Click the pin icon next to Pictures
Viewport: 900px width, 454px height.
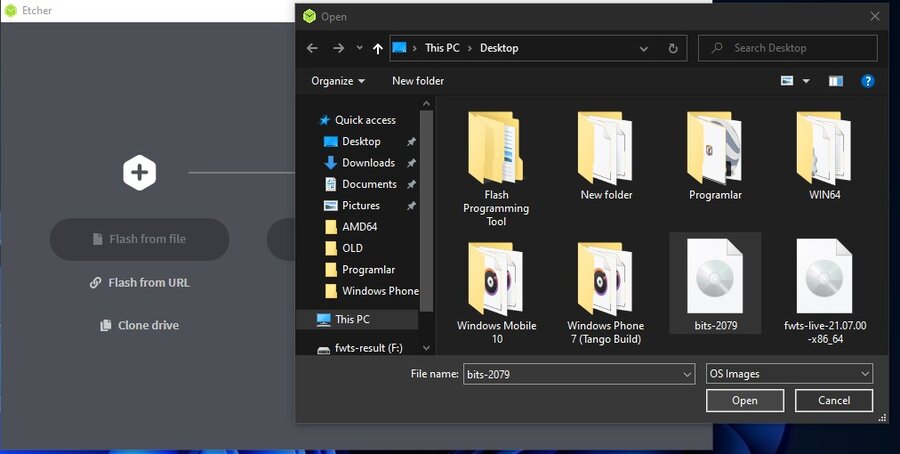[x=411, y=205]
